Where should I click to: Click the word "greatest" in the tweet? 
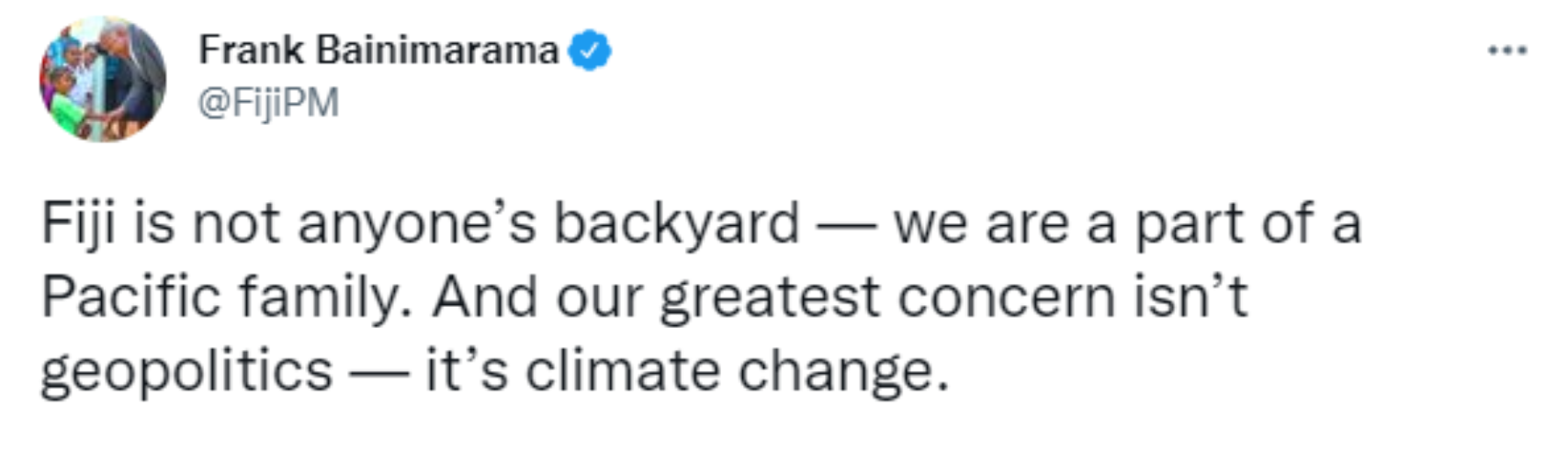click(771, 297)
